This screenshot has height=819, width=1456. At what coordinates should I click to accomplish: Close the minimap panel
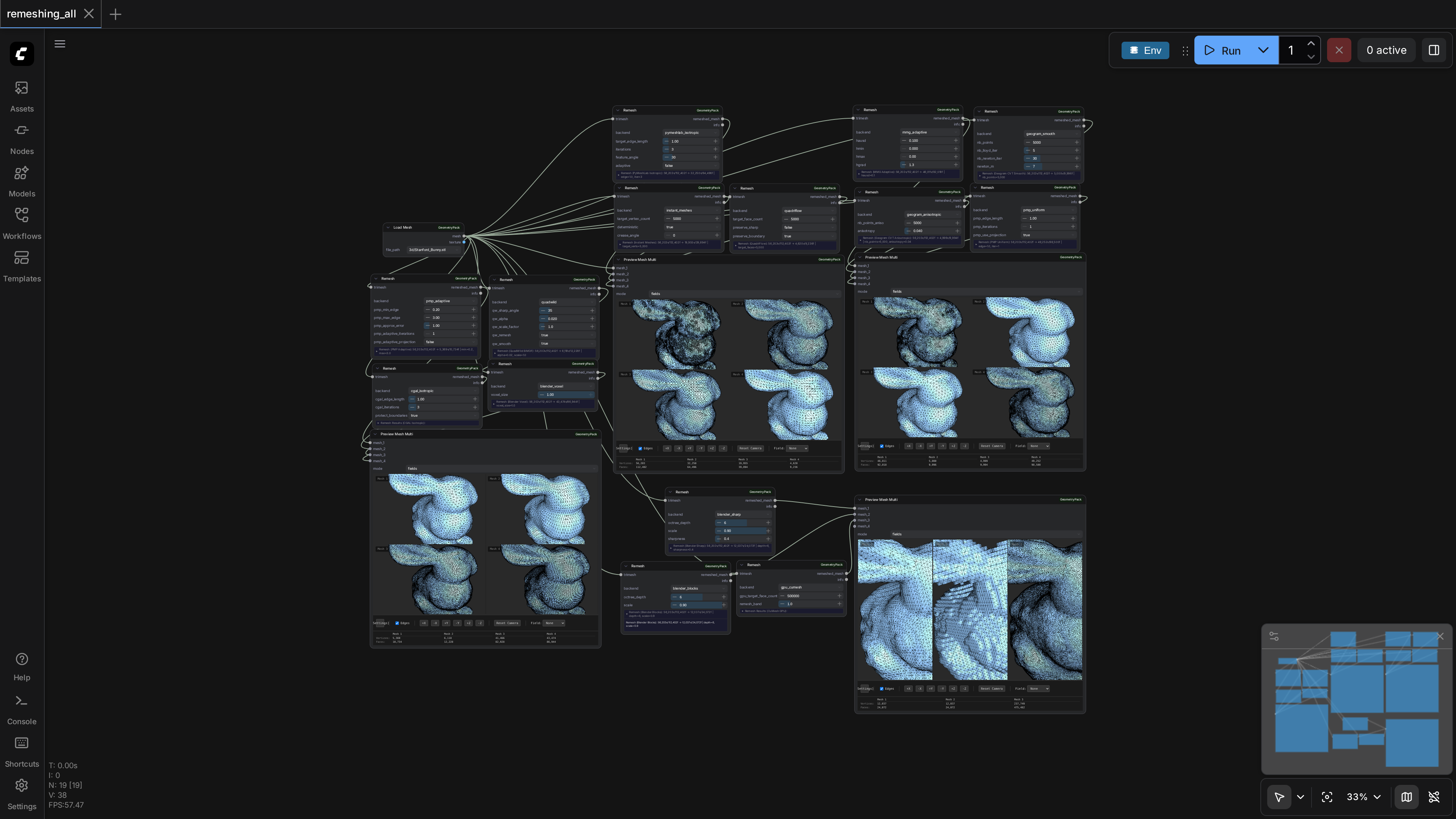click(1440, 637)
